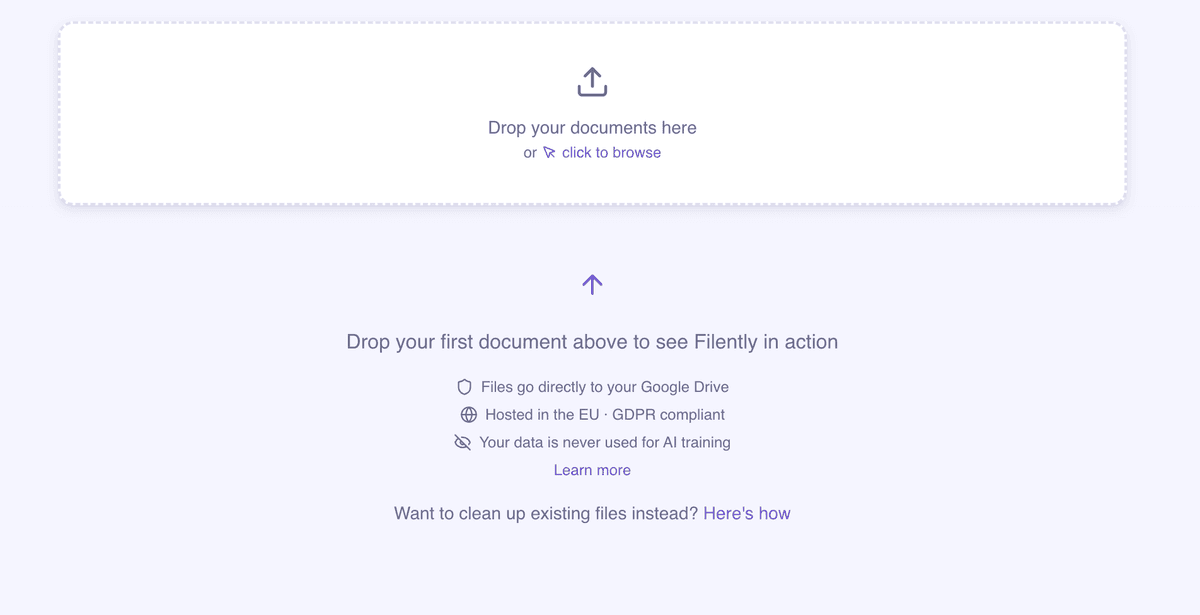Viewport: 1200px width, 615px height.
Task: Click the globe icon beside the GDPR notice
Action: click(x=467, y=414)
